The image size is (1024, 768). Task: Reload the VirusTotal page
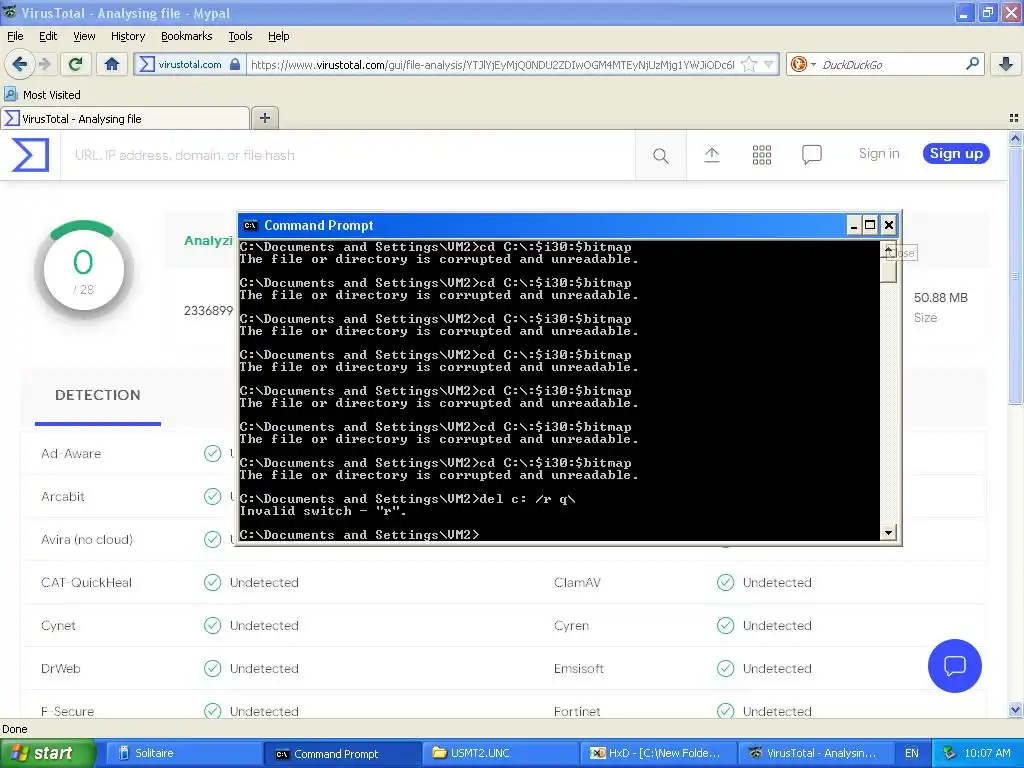pyautogui.click(x=75, y=64)
